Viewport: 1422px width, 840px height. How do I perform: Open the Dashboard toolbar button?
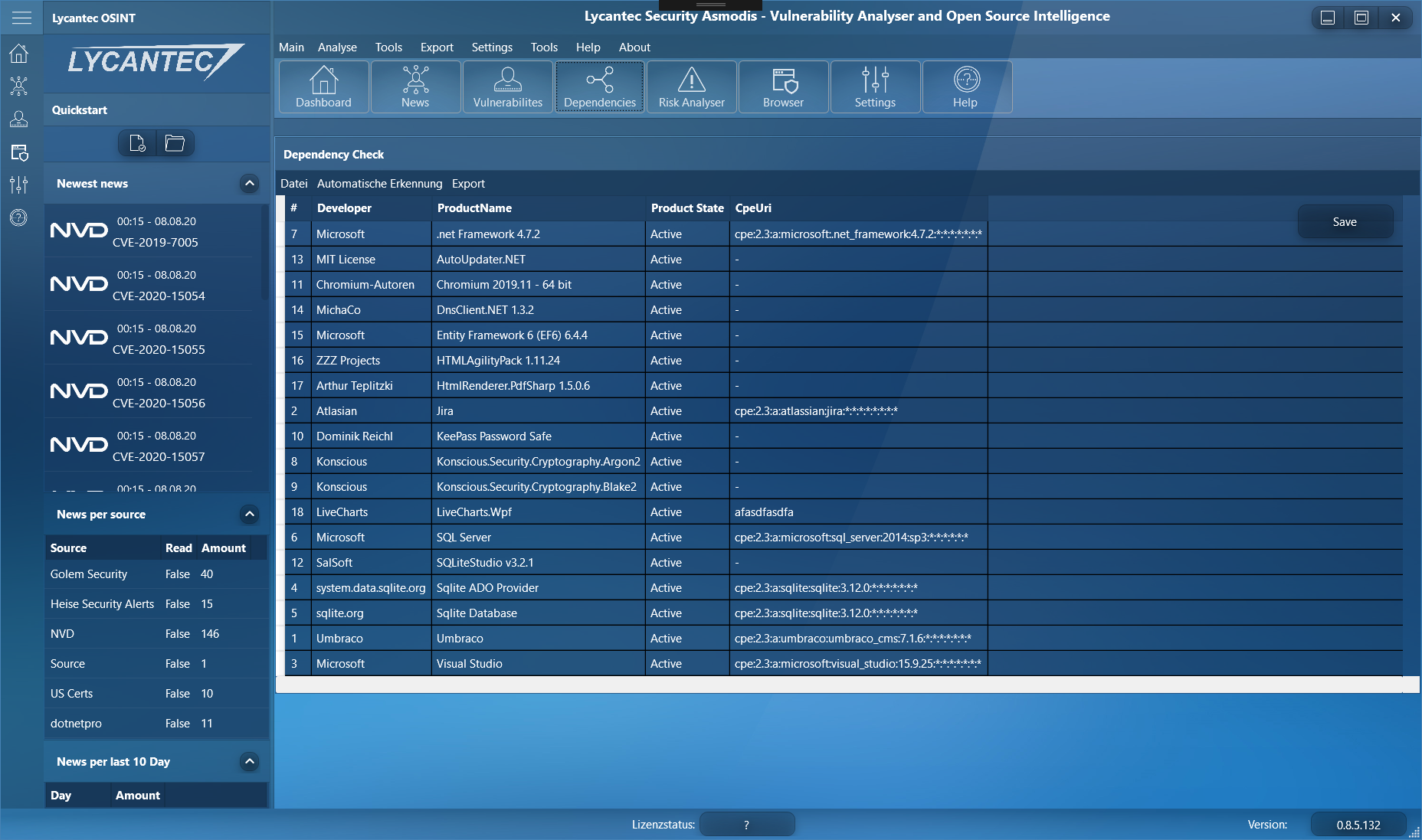coord(323,87)
